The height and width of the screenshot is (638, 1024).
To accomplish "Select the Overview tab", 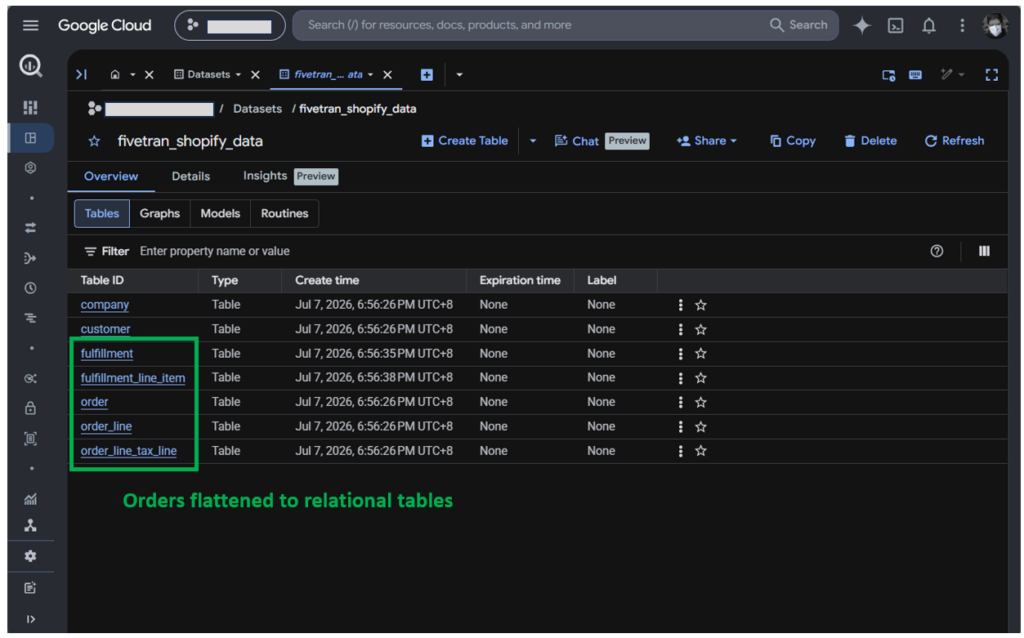I will pyautogui.click(x=111, y=176).
